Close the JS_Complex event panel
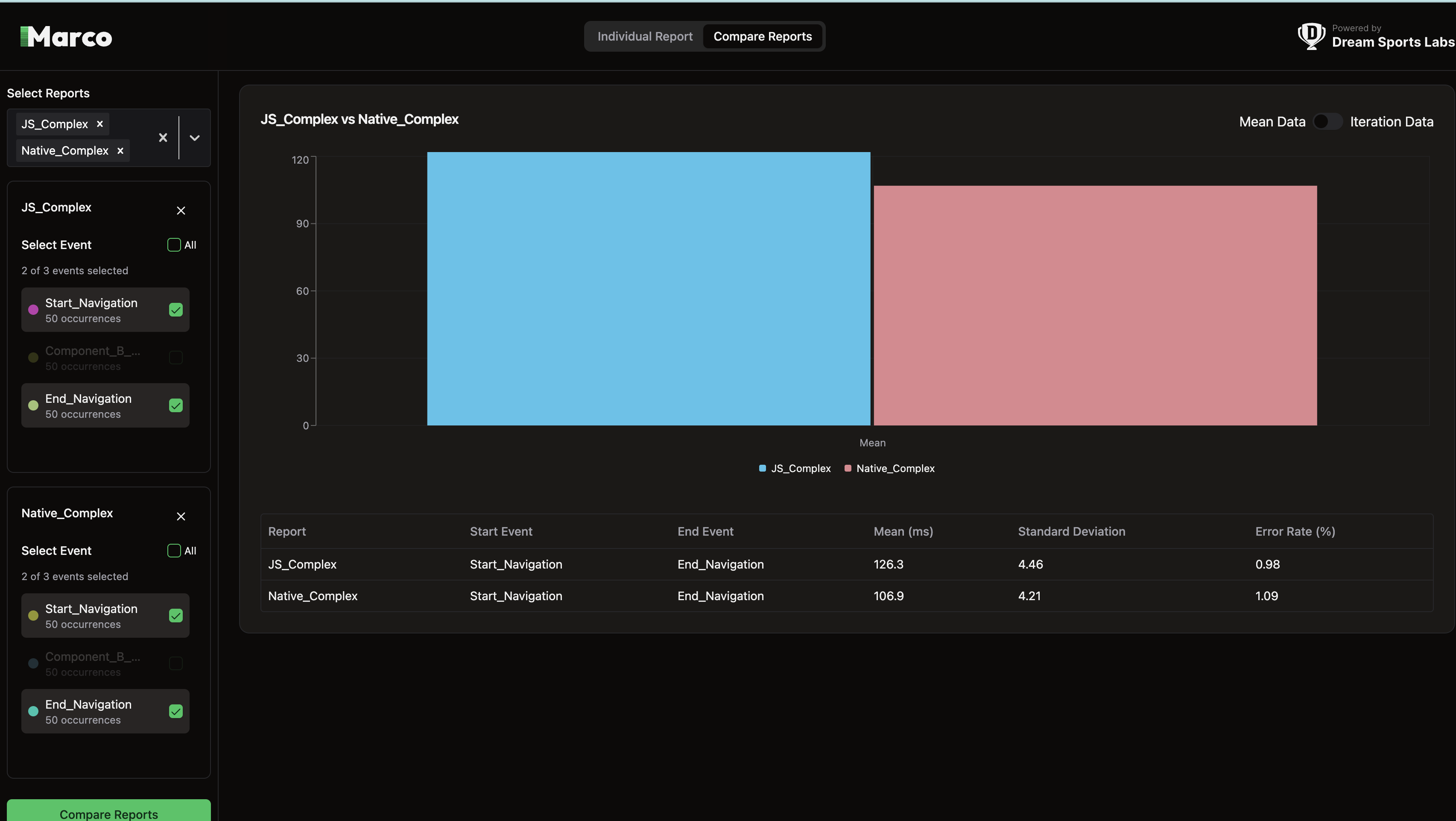 point(180,210)
